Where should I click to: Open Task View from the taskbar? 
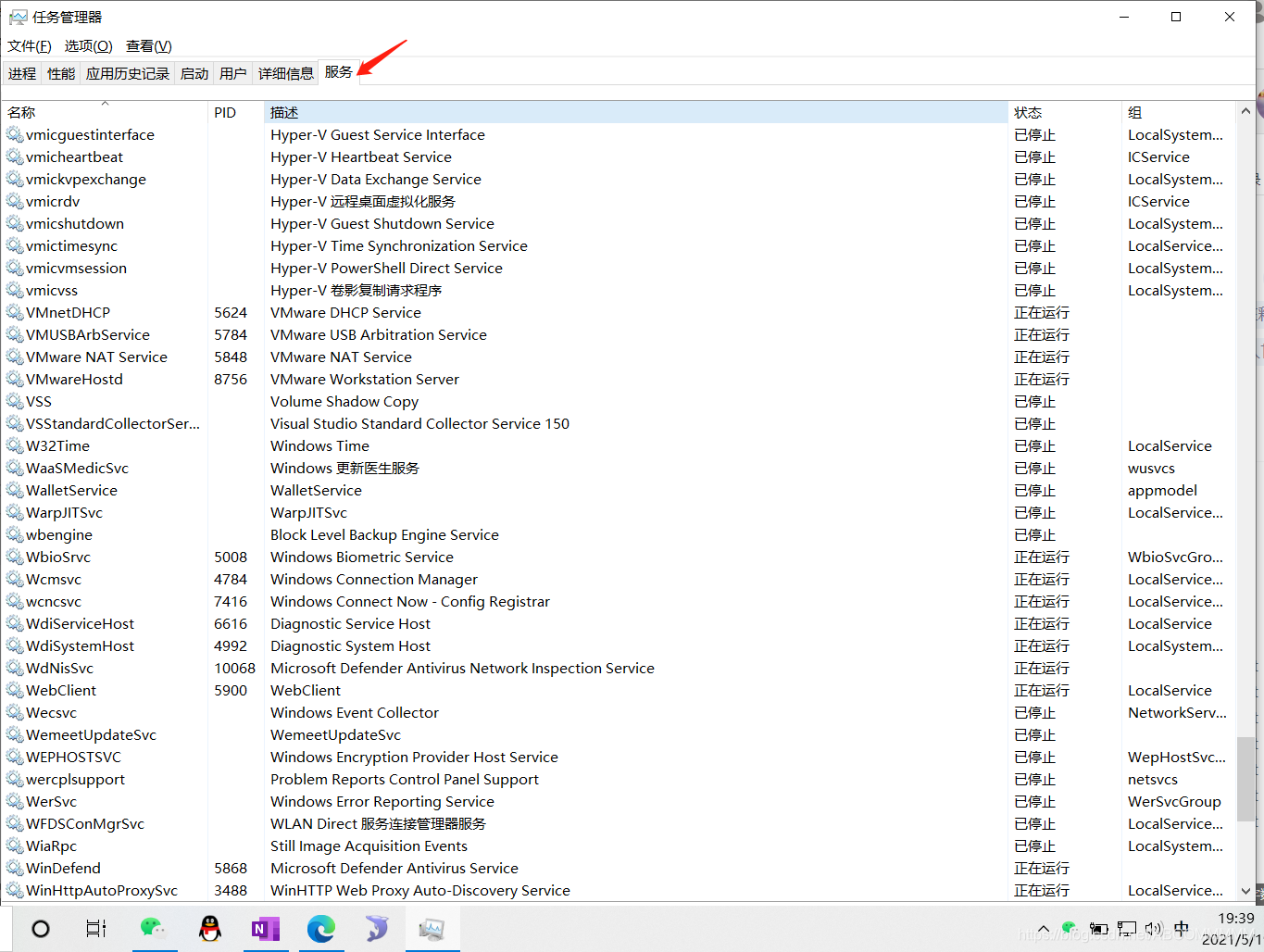point(96,928)
